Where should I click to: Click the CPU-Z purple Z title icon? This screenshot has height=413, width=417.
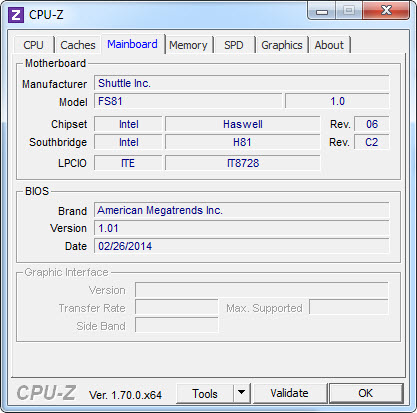[16, 15]
